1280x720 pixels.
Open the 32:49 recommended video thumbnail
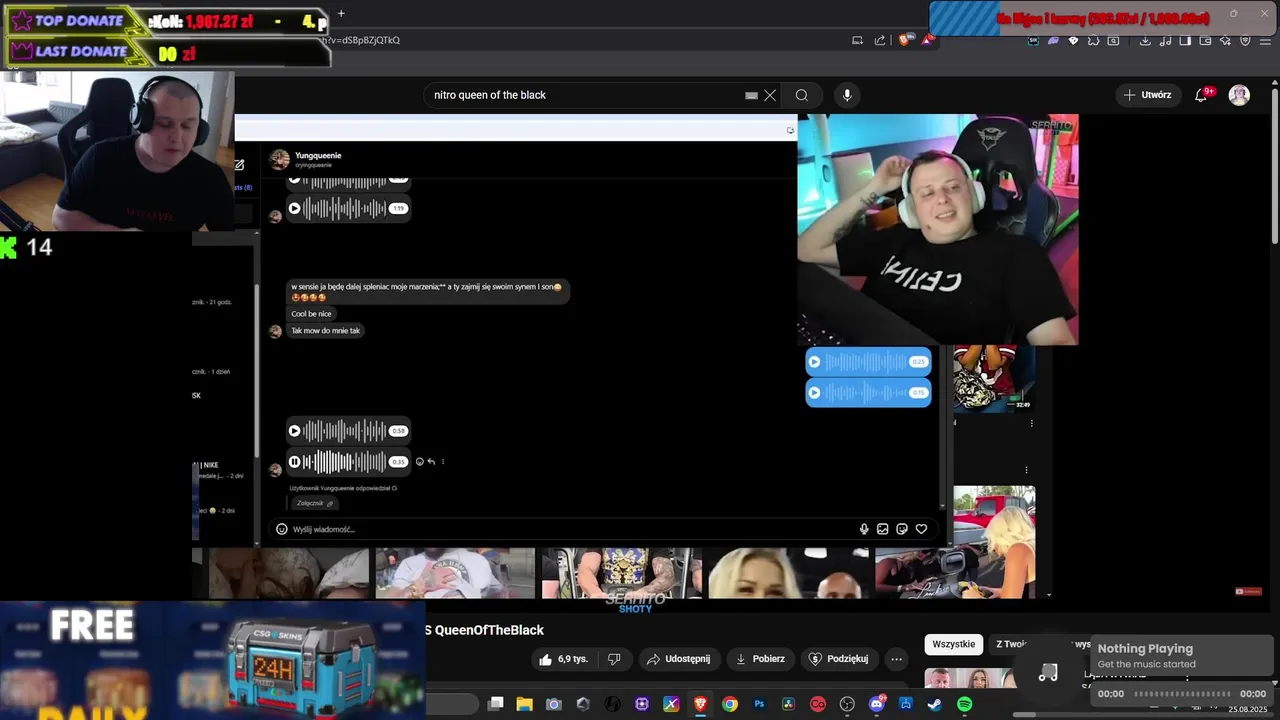pyautogui.click(x=994, y=378)
